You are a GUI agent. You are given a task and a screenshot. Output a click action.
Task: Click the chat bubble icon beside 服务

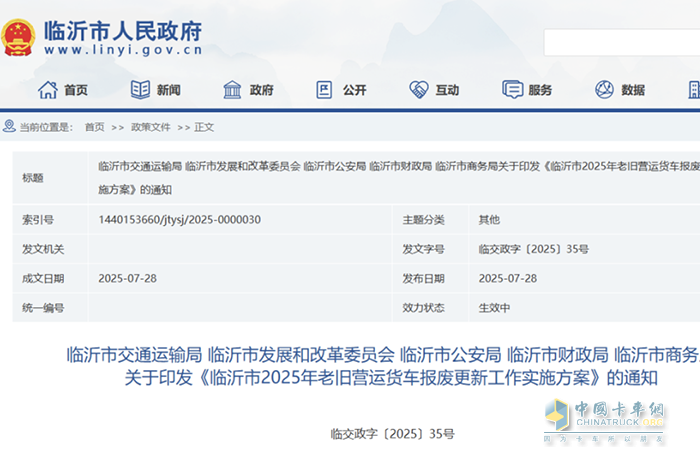point(512,89)
